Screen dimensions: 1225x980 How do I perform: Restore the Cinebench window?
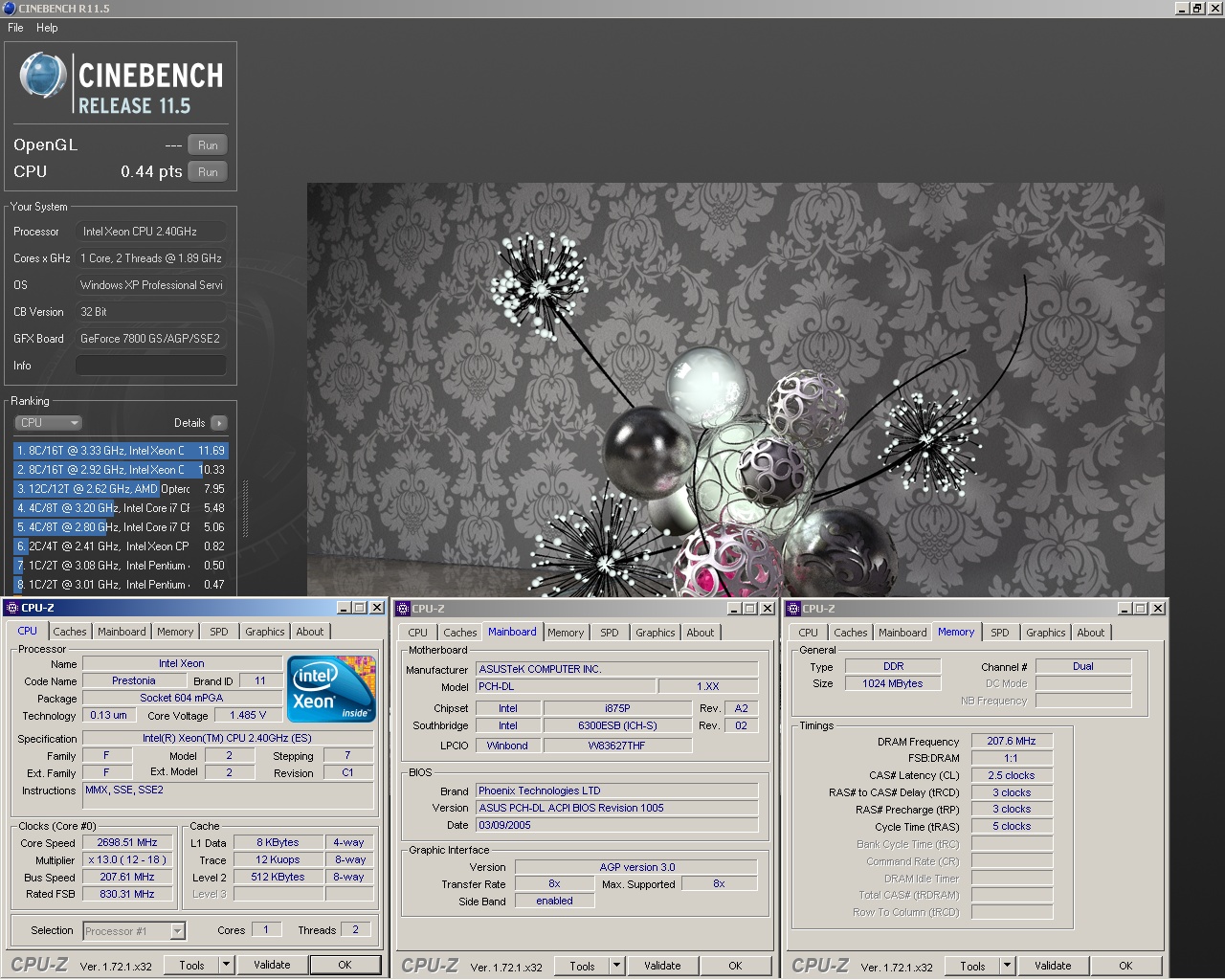click(x=1197, y=8)
